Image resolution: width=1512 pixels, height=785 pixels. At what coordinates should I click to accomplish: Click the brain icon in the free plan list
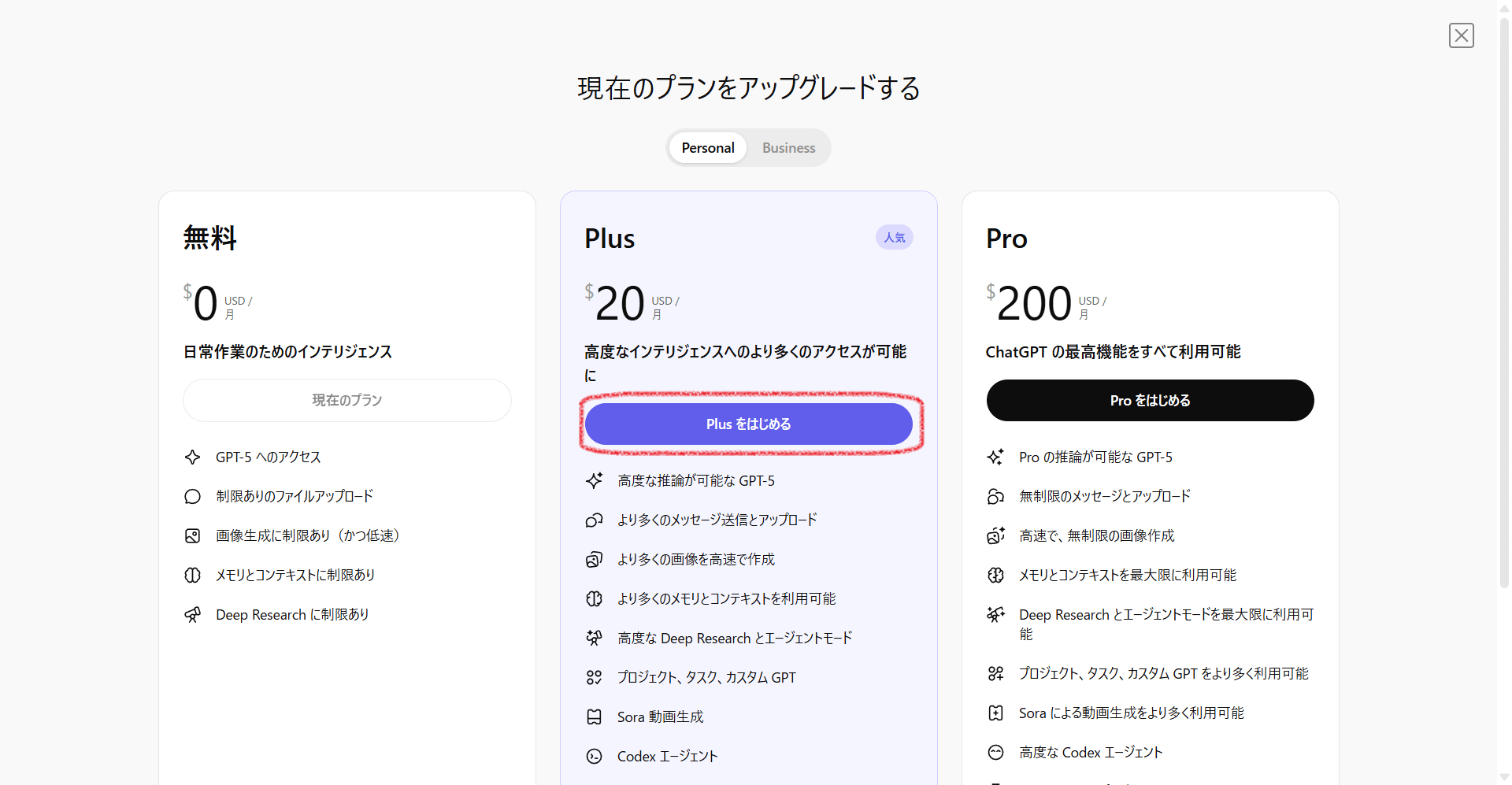point(193,576)
